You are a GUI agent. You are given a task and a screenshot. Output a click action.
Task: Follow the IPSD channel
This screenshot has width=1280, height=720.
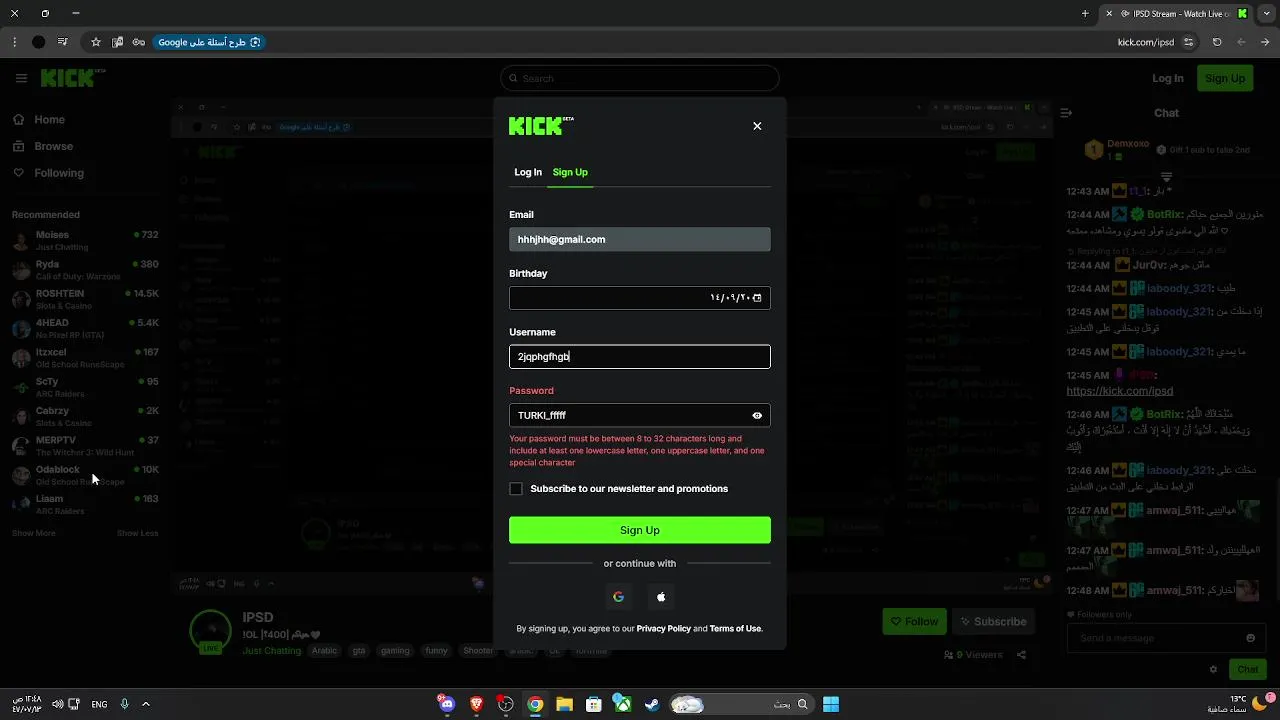(x=914, y=621)
